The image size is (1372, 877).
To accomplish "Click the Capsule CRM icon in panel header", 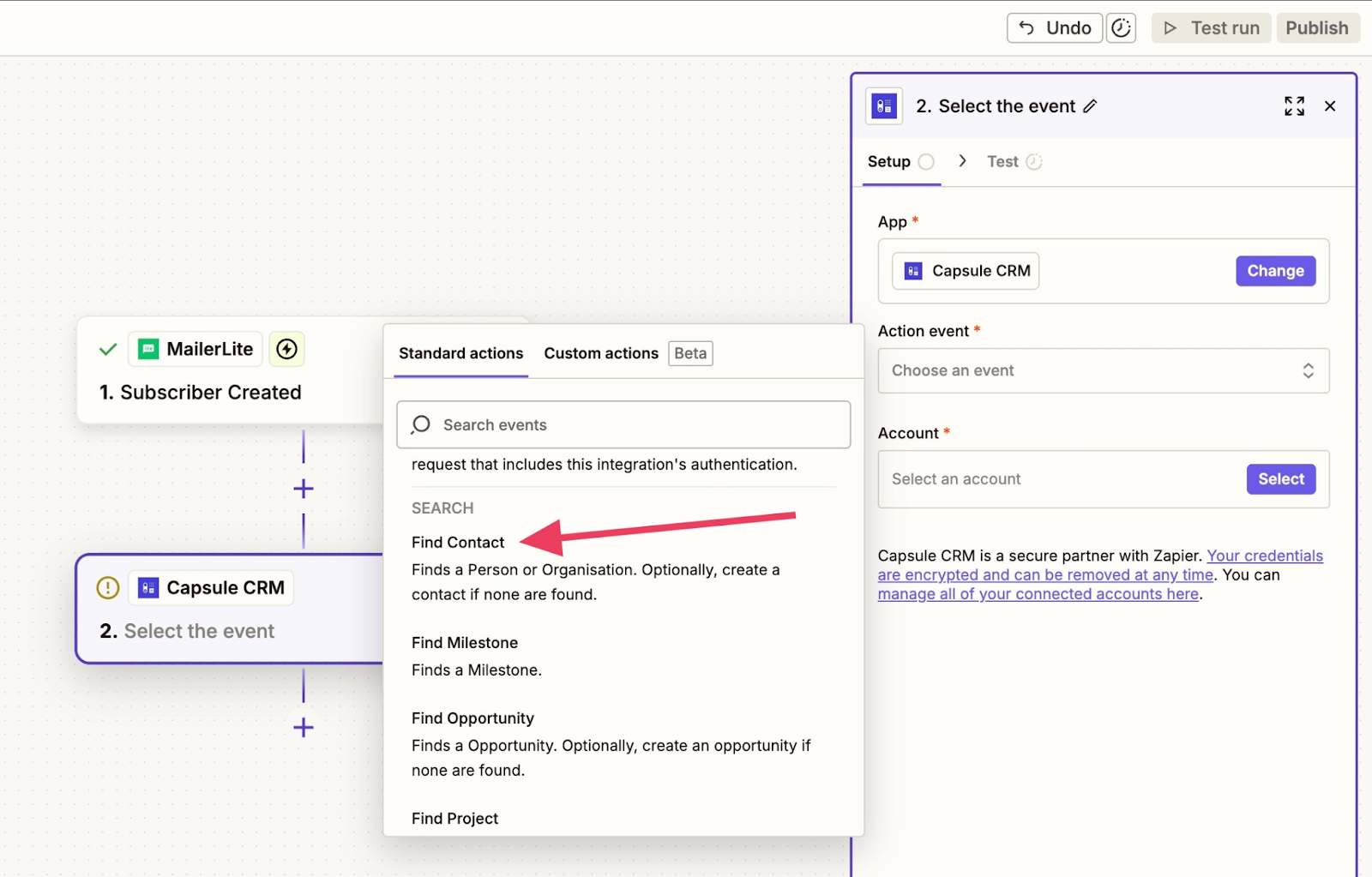I will pos(884,106).
